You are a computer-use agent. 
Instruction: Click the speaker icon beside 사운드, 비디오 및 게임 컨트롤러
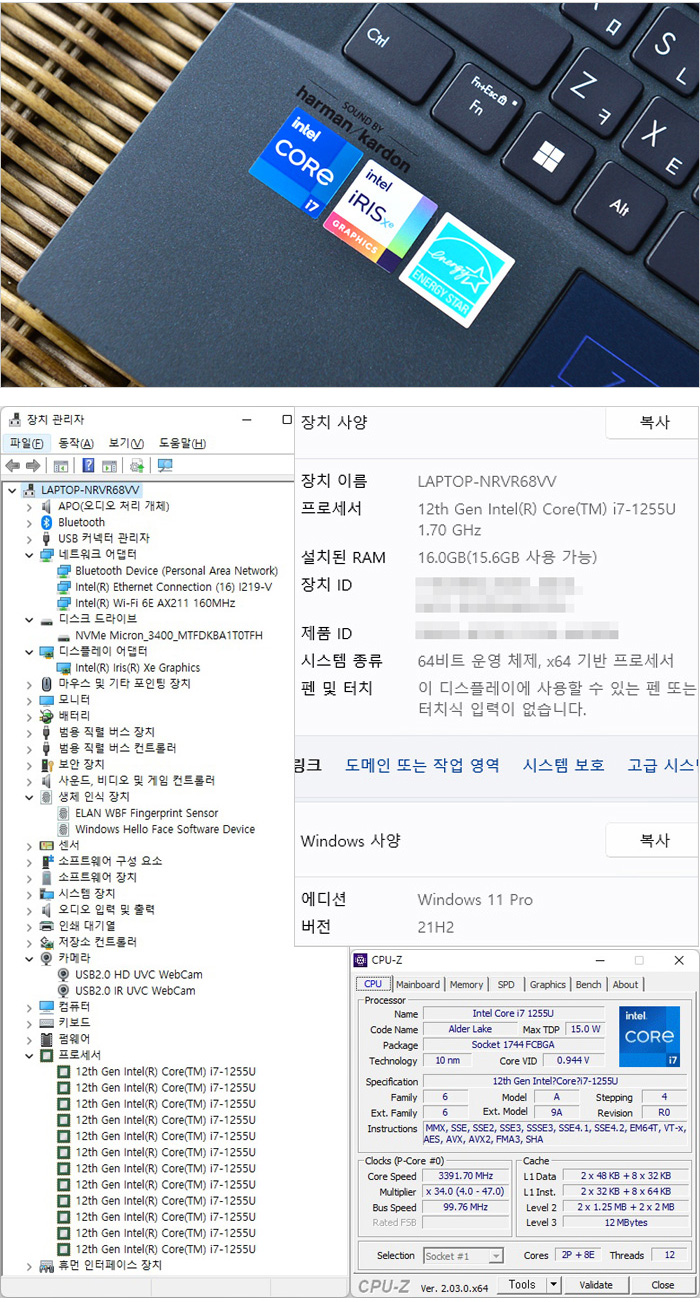pyautogui.click(x=46, y=780)
